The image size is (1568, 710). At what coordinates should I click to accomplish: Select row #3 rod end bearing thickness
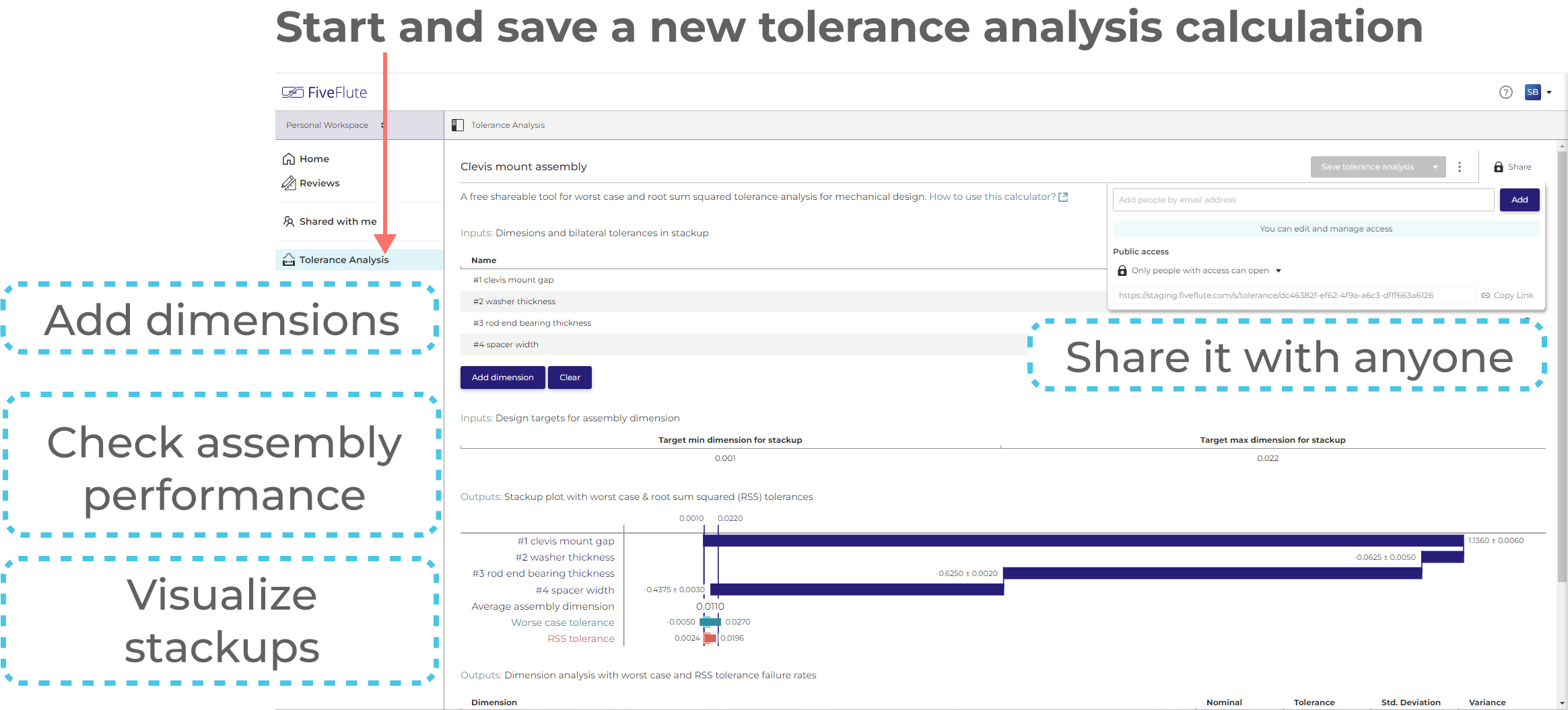pos(744,323)
